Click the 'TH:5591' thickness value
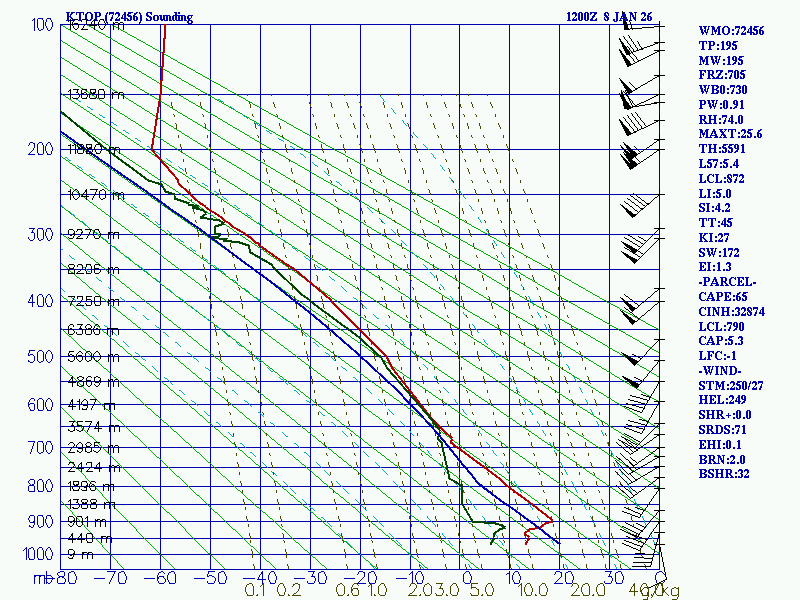This screenshot has width=800, height=600. click(x=722, y=149)
